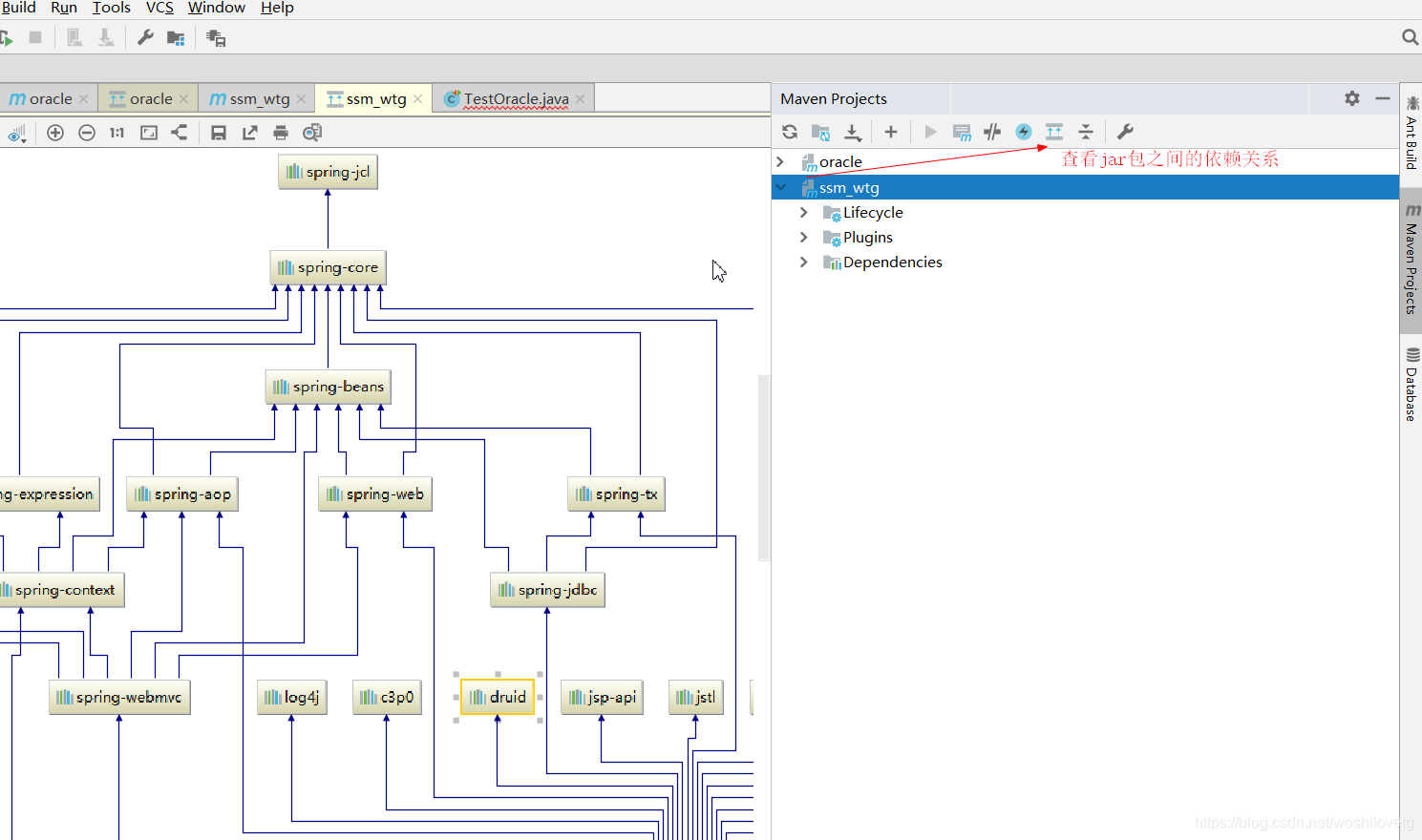
Task: Select the spring-jdbc diagram node
Action: point(547,590)
